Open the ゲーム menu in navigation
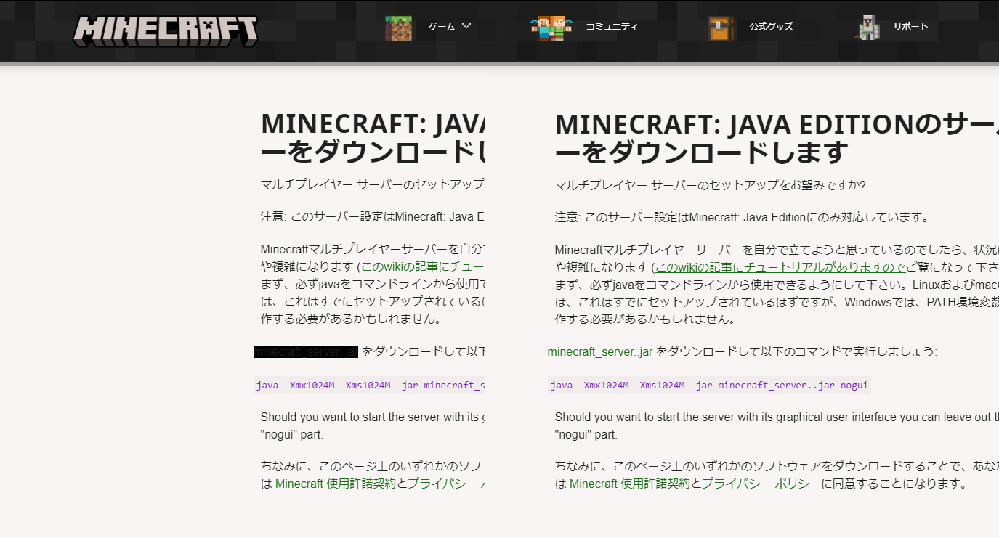Image resolution: width=999 pixels, height=538 pixels. pyautogui.click(x=442, y=27)
